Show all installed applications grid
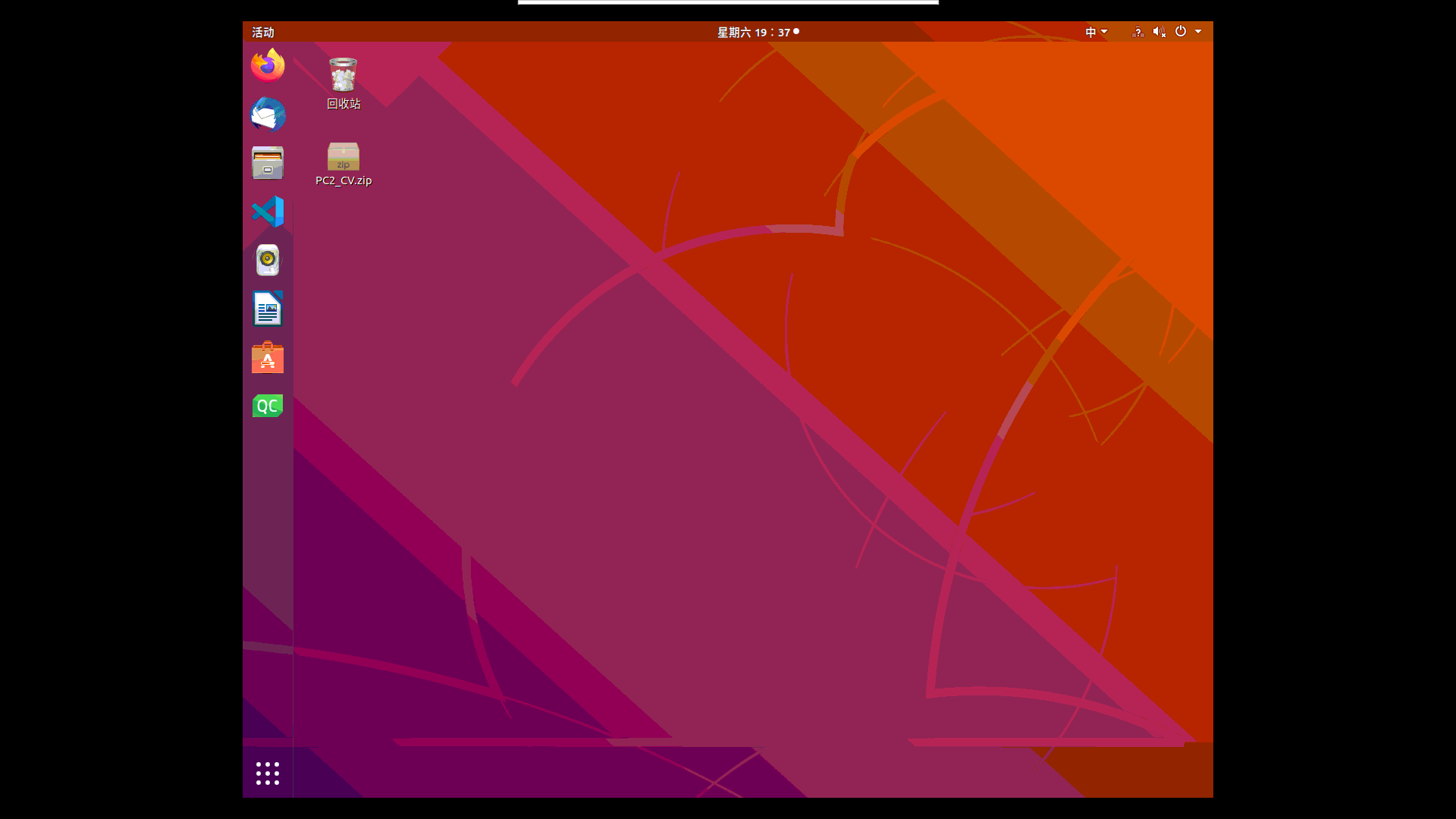 [x=267, y=773]
